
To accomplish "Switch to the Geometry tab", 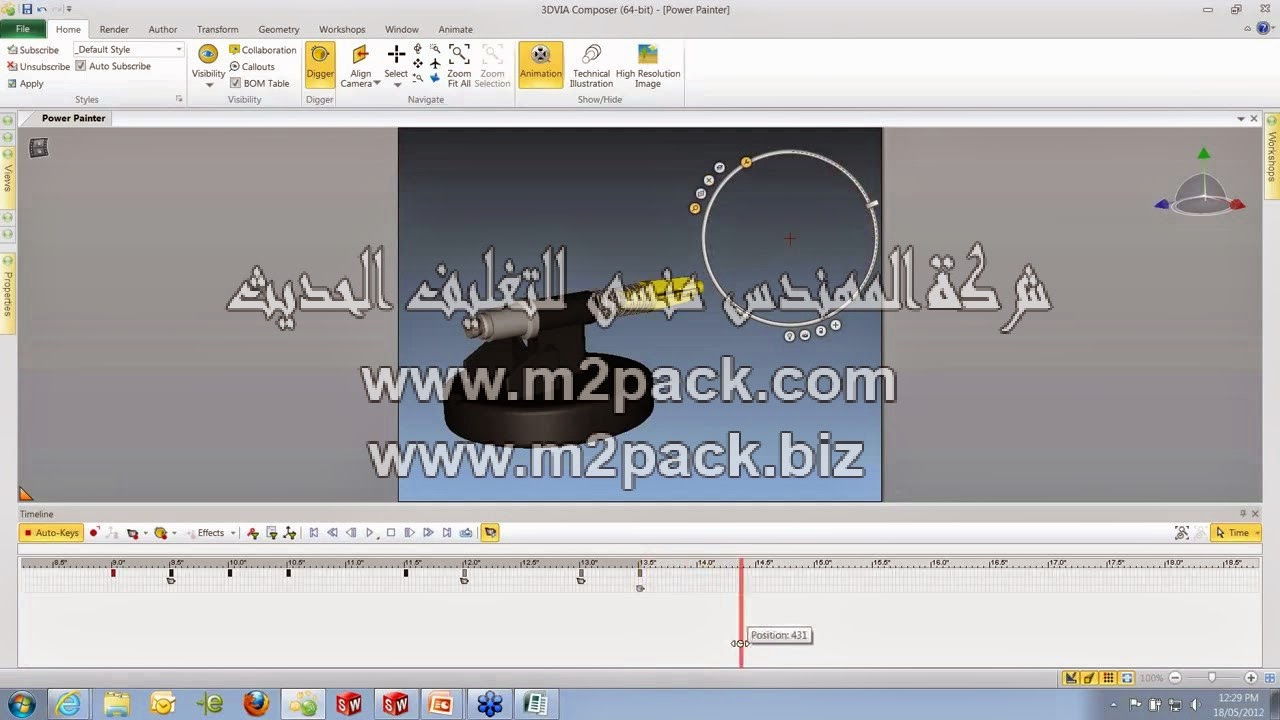I will tap(279, 29).
